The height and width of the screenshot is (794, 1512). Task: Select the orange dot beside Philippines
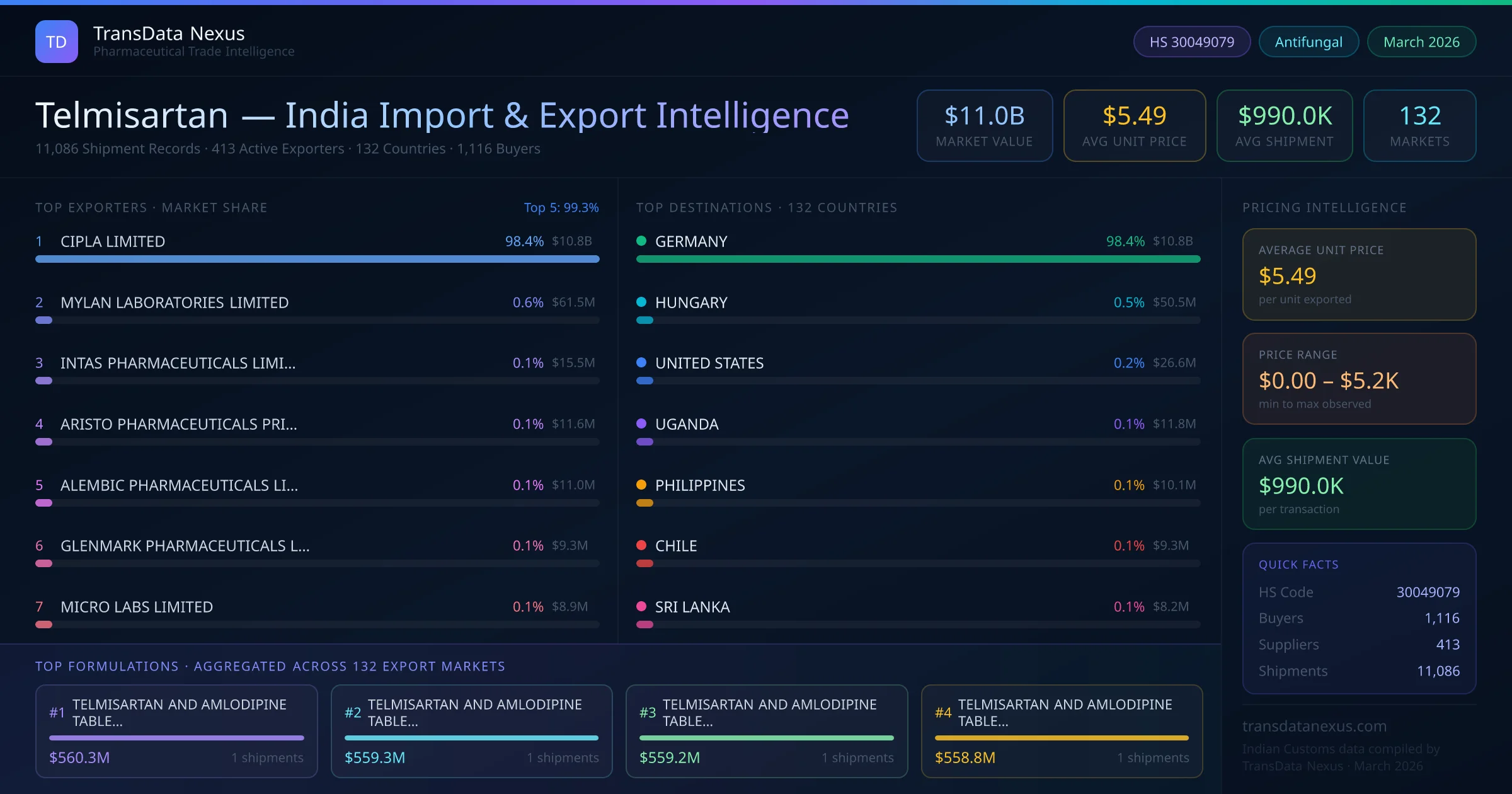[641, 485]
